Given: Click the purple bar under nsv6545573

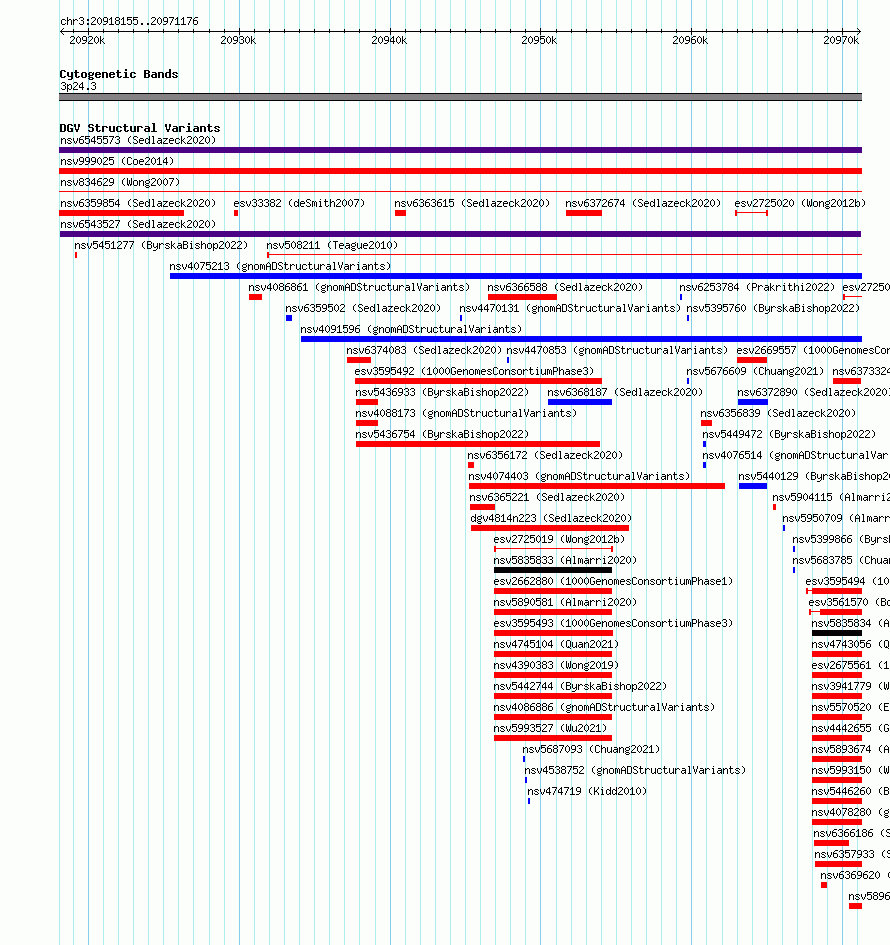Looking at the screenshot, I should click(x=460, y=150).
